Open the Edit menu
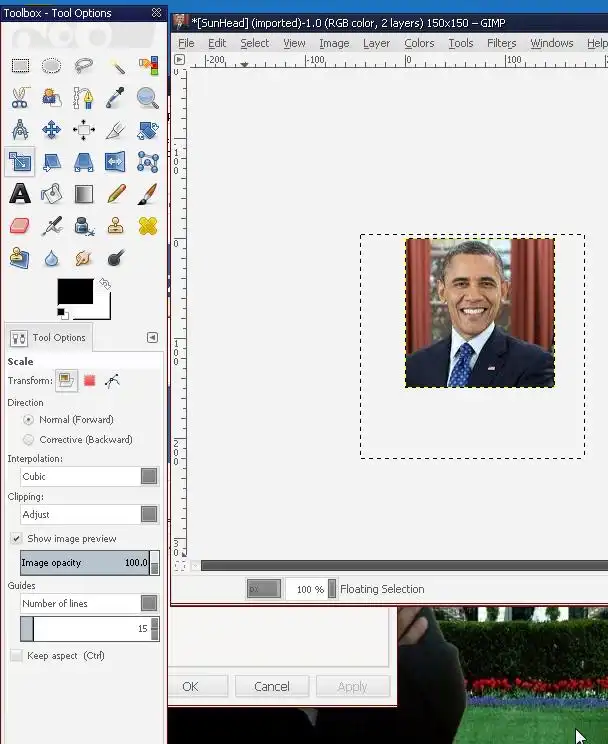The width and height of the screenshot is (608, 744). [x=217, y=43]
